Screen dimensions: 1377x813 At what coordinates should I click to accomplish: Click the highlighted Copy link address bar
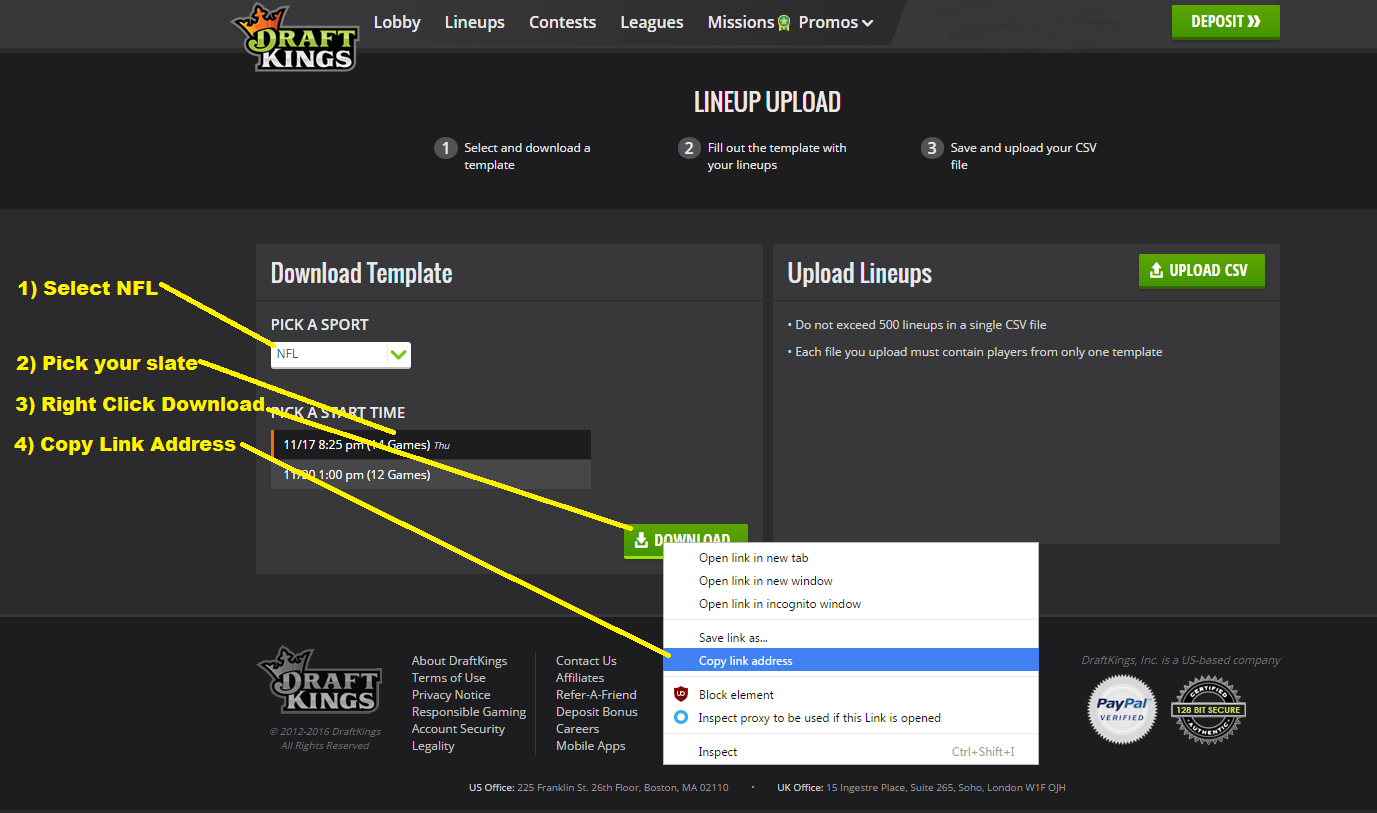pyautogui.click(x=850, y=660)
